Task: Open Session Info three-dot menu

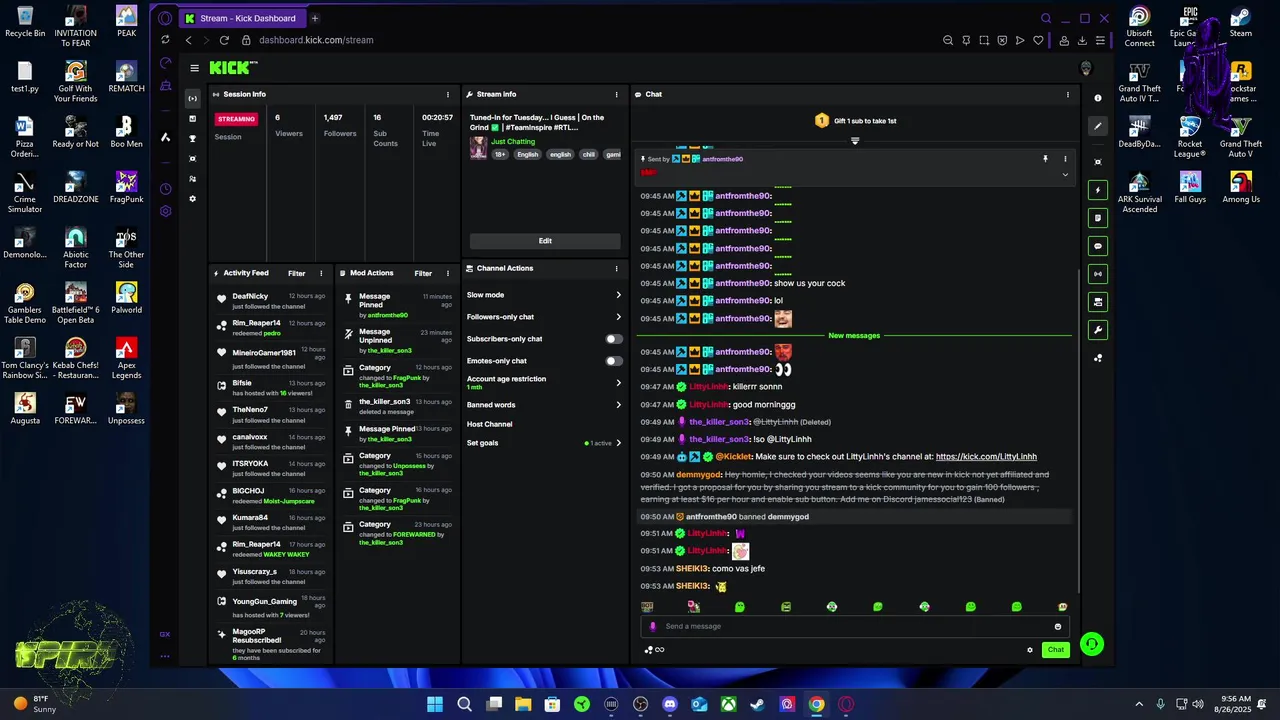Action: [448, 94]
